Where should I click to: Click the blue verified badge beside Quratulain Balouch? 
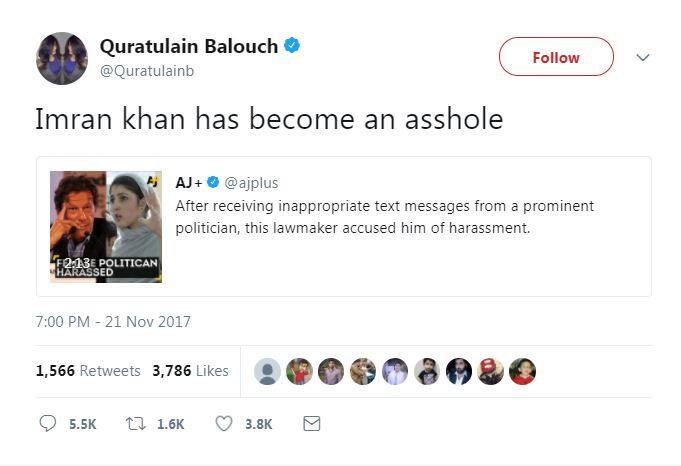pyautogui.click(x=292, y=46)
